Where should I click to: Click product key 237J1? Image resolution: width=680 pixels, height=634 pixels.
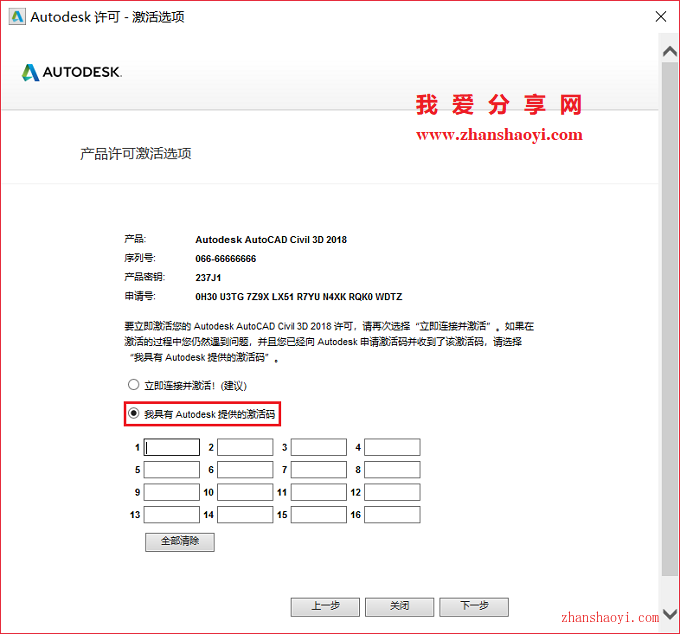(208, 278)
